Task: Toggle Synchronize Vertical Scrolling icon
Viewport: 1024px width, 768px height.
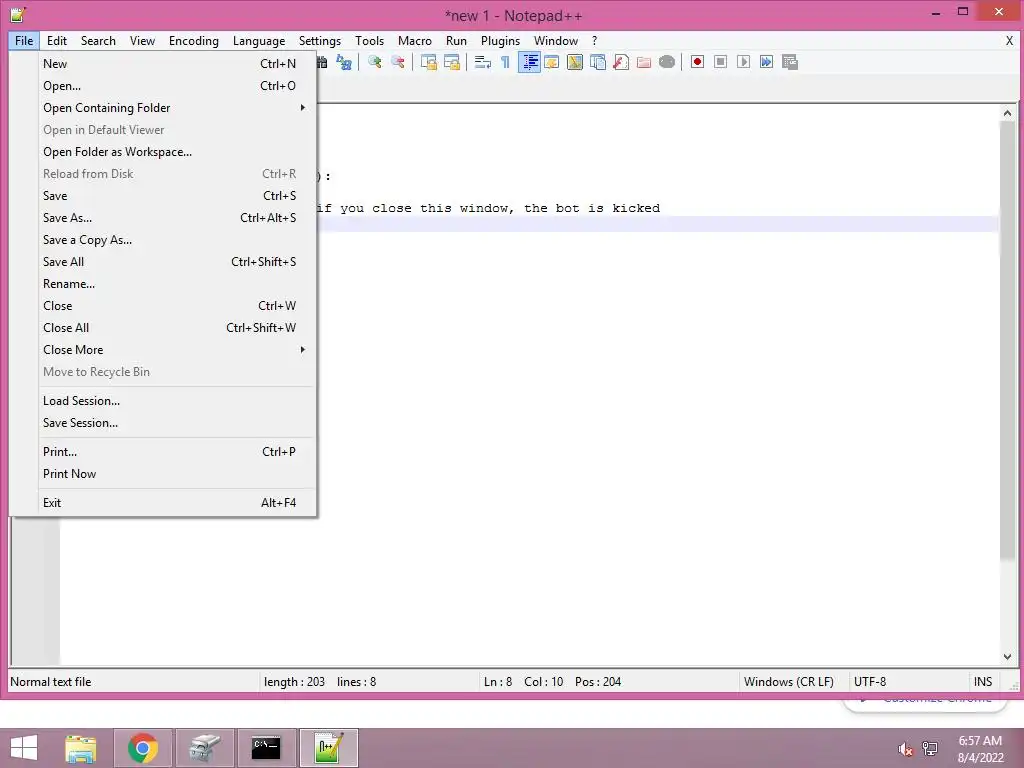Action: point(429,62)
